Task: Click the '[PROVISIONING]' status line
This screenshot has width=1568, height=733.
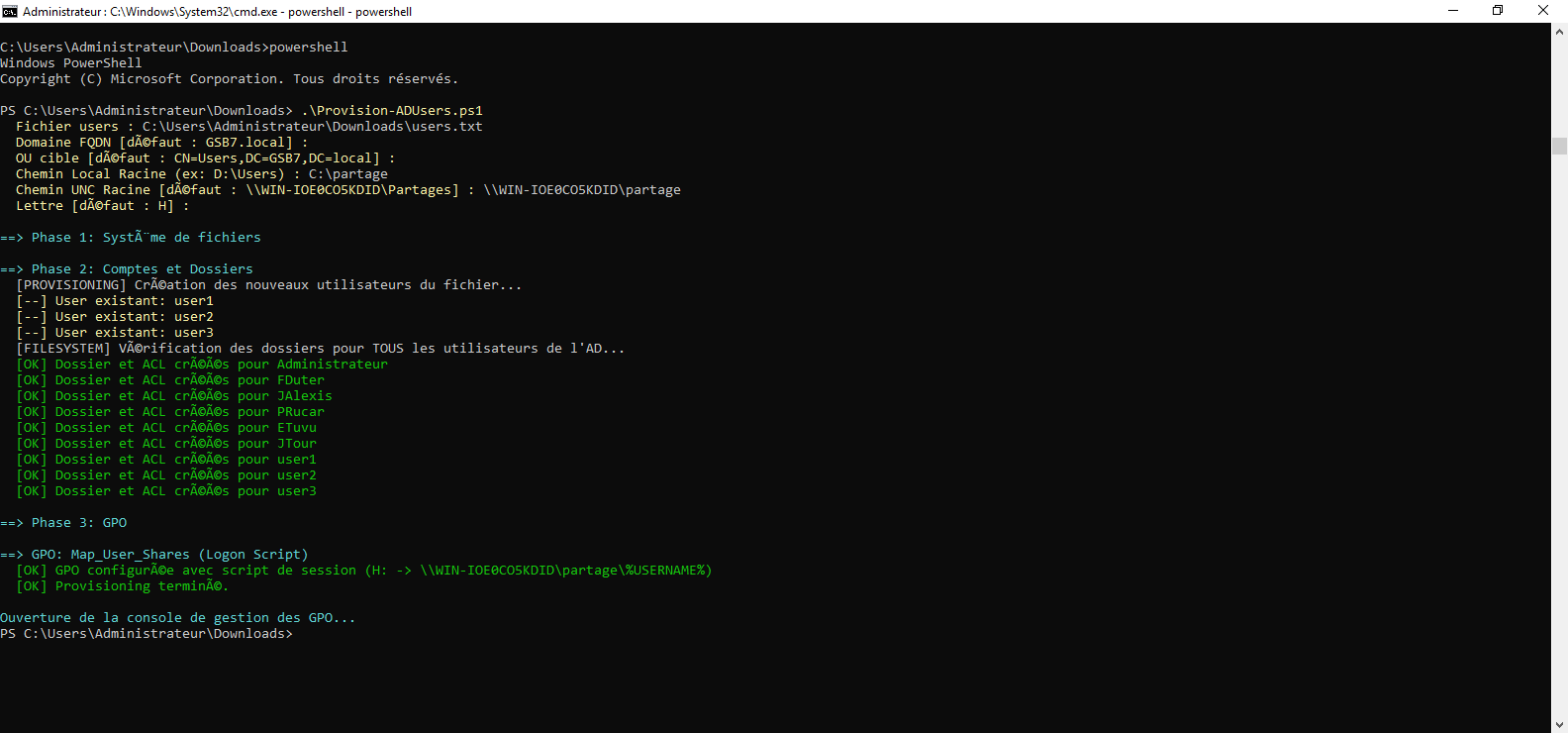Action: (269, 284)
